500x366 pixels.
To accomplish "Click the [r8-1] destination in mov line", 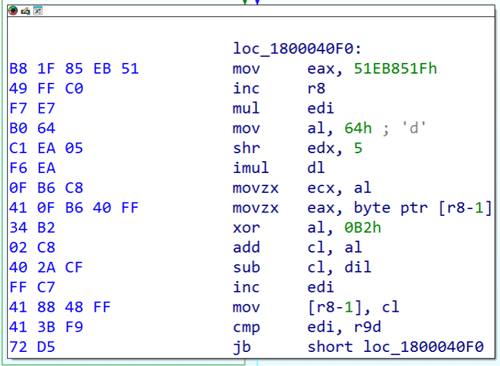I will pos(334,307).
